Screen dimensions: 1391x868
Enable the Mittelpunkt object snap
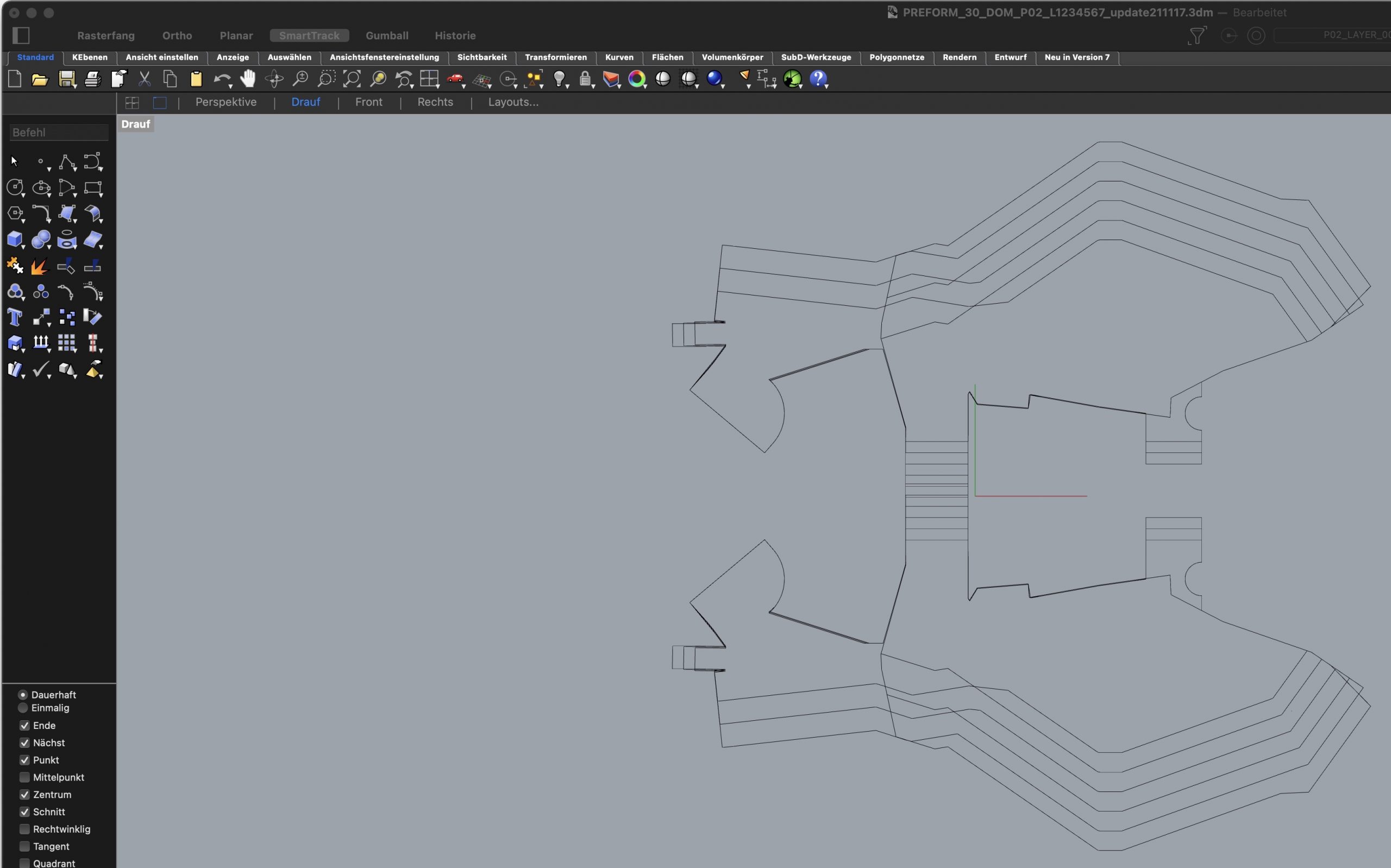pyautogui.click(x=24, y=777)
